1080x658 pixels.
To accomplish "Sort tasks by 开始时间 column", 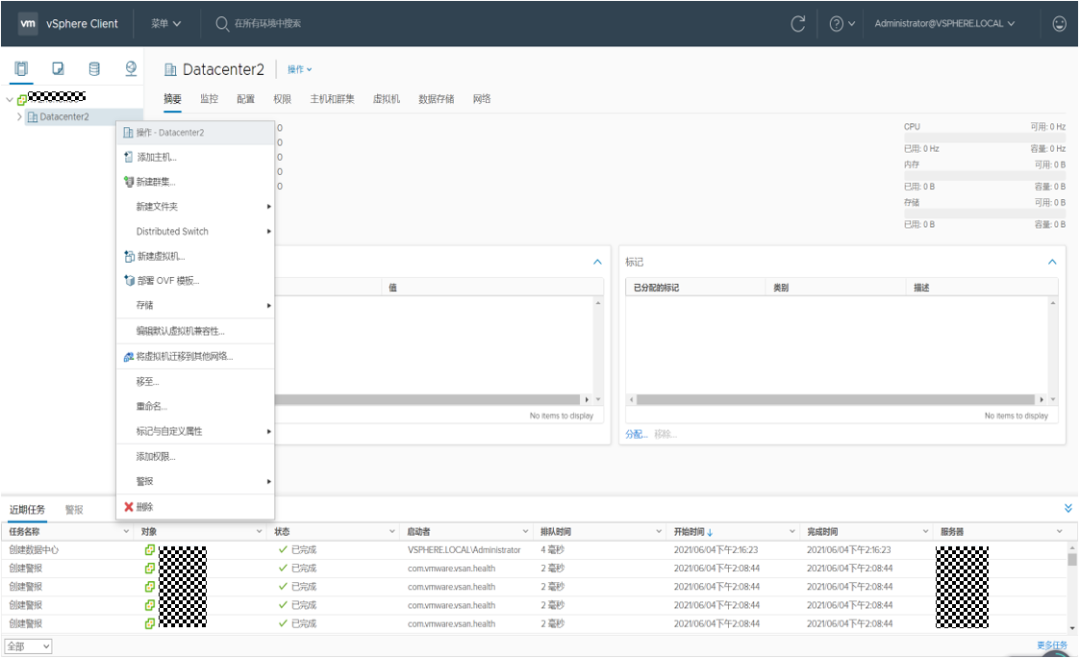I will coord(693,531).
